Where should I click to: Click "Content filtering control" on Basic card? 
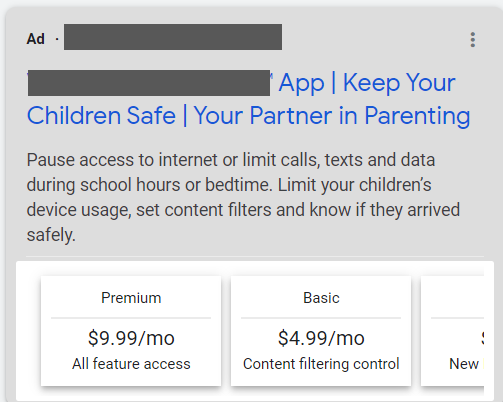pyautogui.click(x=321, y=364)
